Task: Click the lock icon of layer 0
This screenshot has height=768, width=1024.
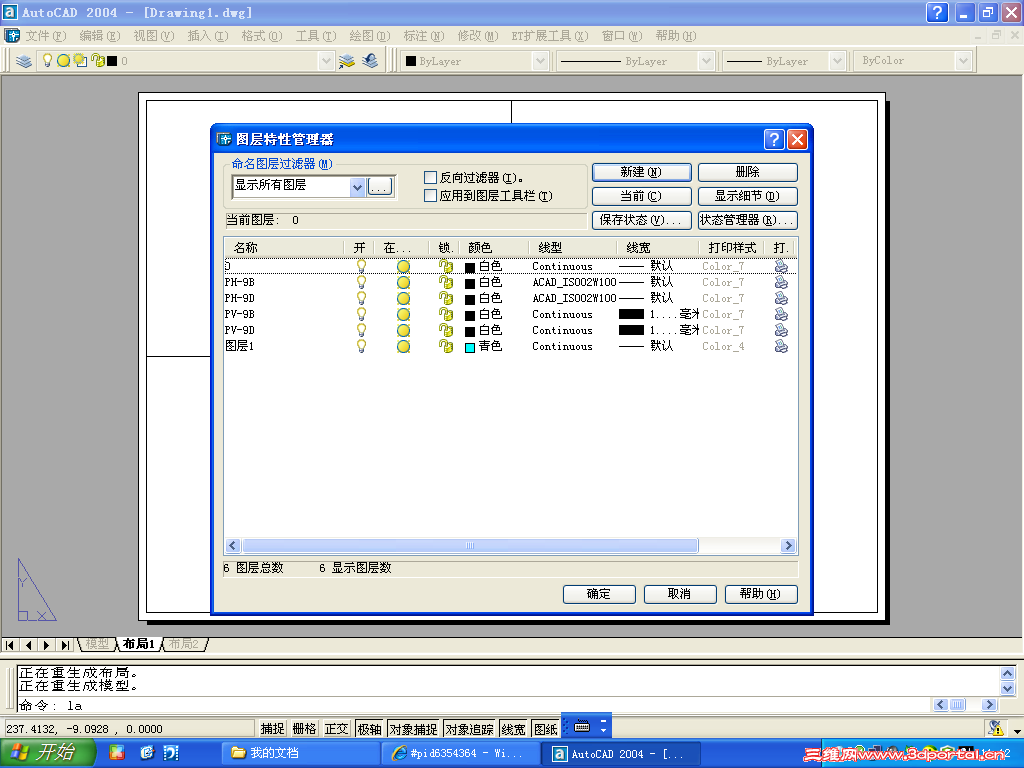Action: coord(446,266)
